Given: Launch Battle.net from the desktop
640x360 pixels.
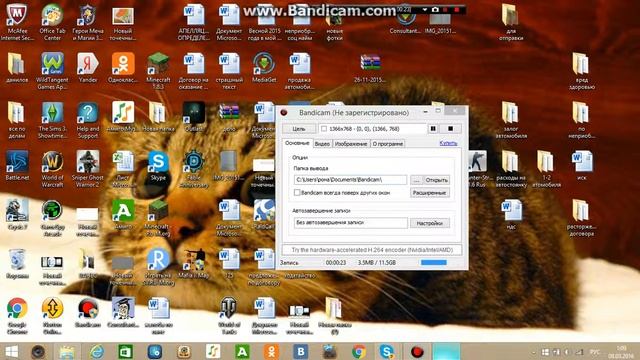Looking at the screenshot, I should pyautogui.click(x=17, y=166).
